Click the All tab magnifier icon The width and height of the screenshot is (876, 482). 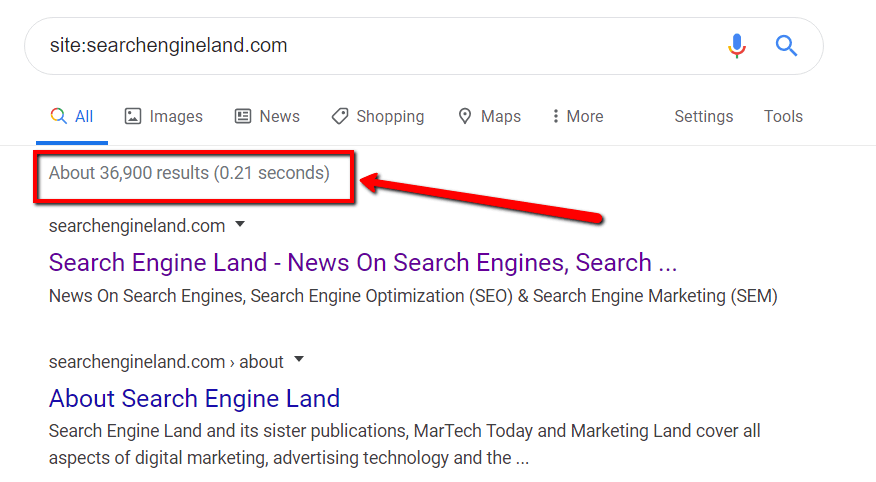[x=58, y=116]
